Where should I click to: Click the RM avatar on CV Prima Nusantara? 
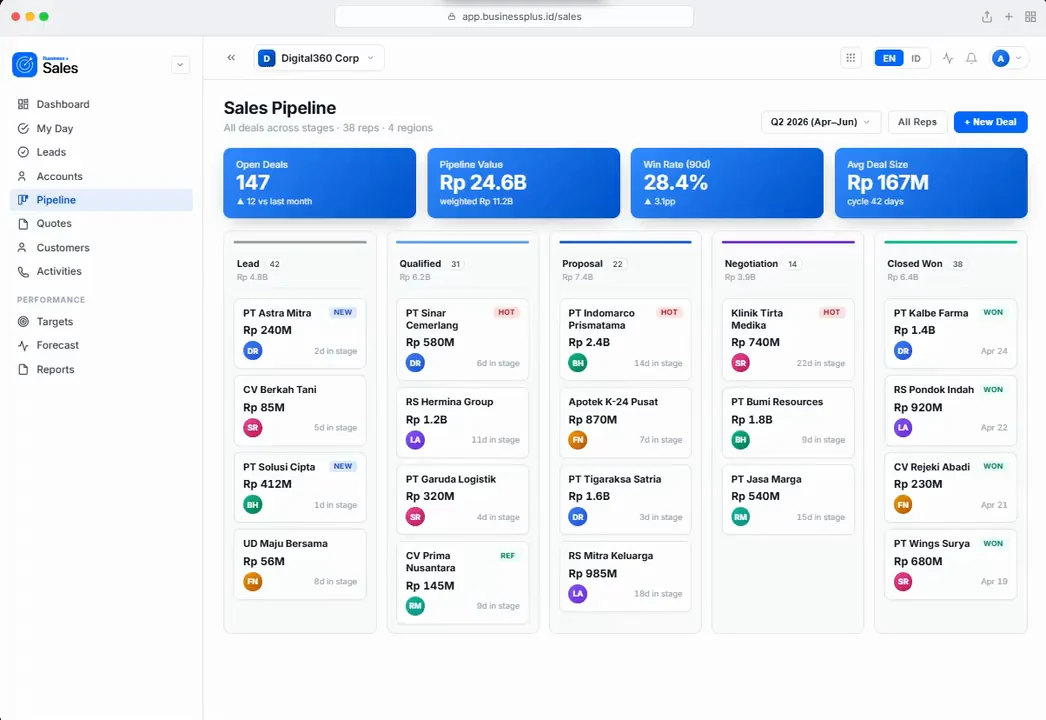(x=415, y=606)
